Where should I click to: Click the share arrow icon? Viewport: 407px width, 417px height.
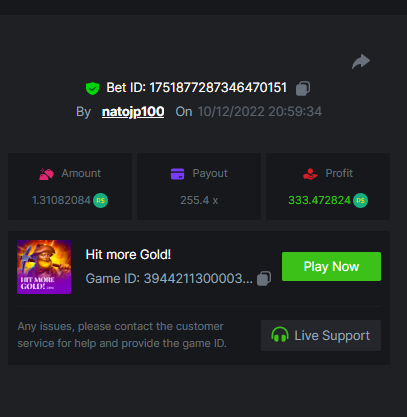(361, 62)
